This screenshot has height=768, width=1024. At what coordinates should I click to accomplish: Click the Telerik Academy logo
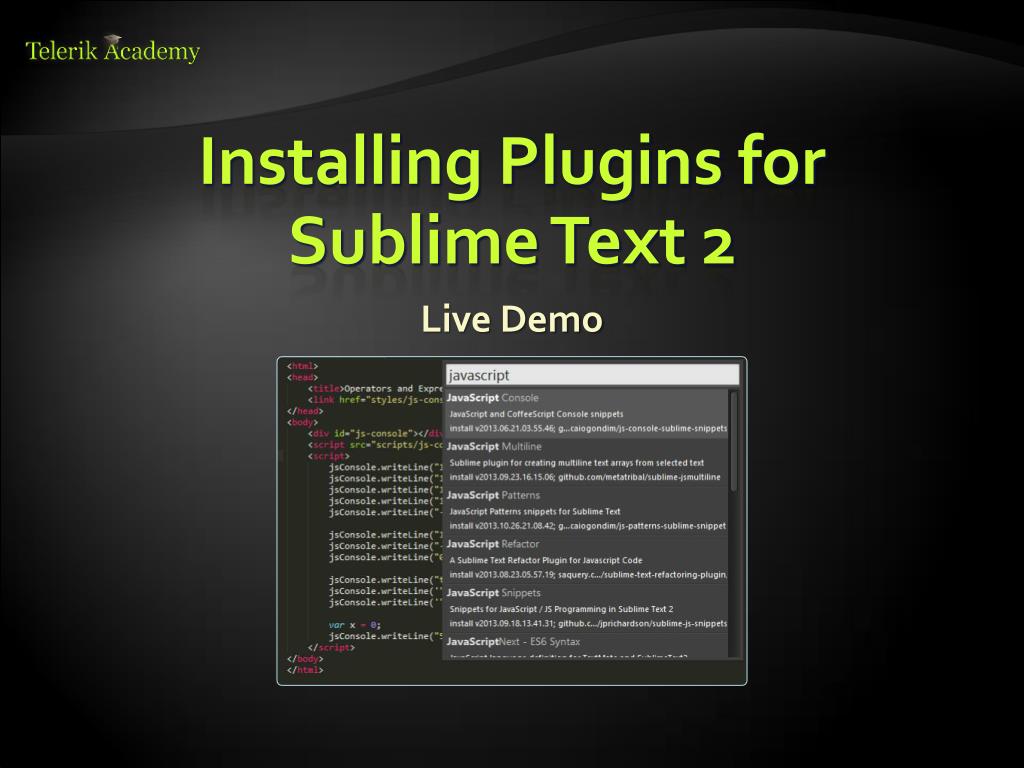112,50
